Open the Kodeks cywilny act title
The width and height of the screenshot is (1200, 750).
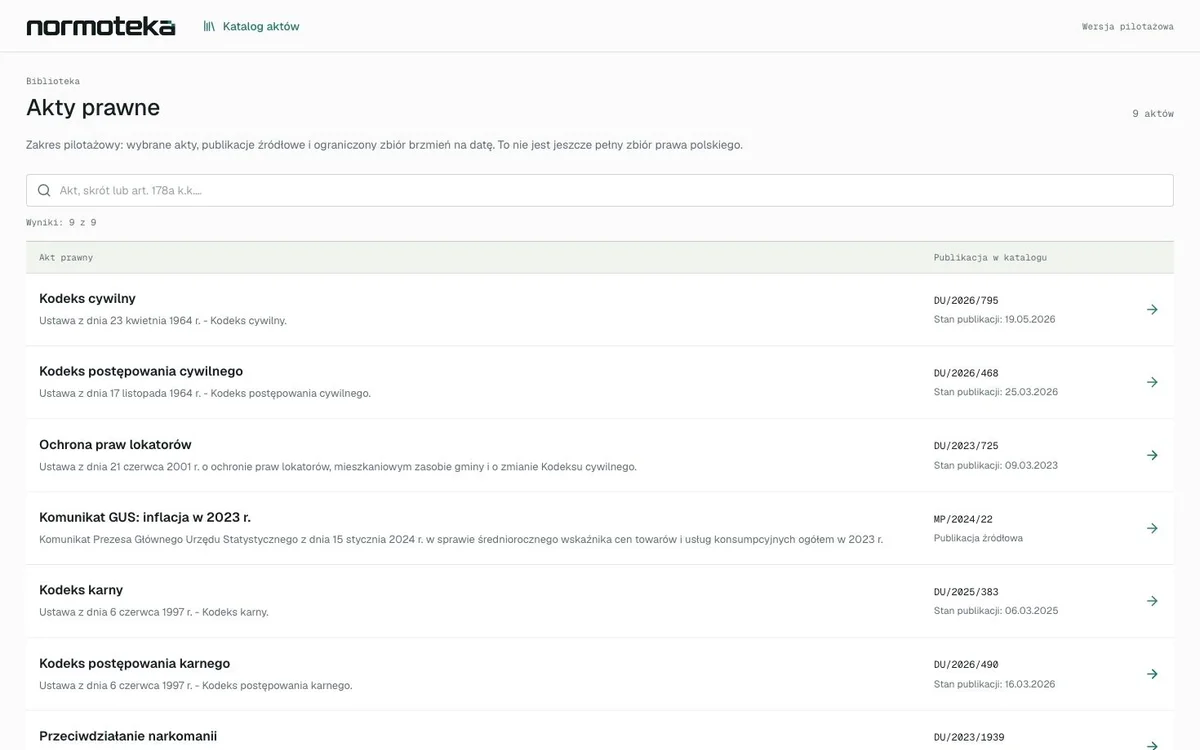pos(87,298)
